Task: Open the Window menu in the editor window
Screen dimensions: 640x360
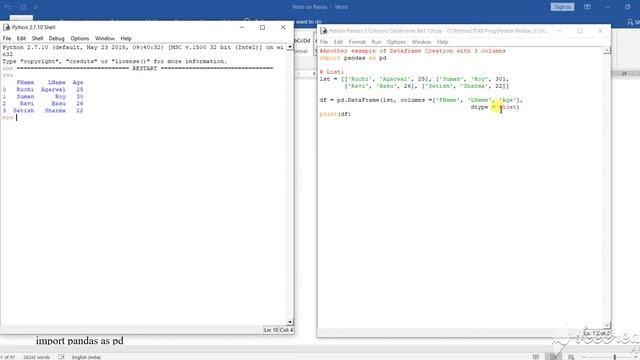Action: click(421, 42)
